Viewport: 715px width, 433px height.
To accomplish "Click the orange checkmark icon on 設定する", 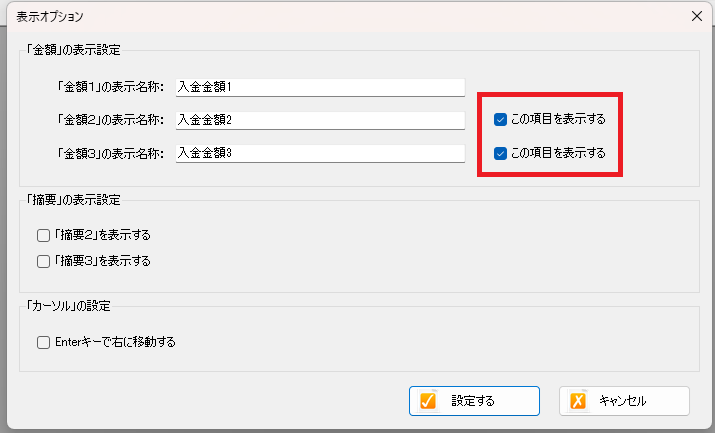I will tap(428, 401).
